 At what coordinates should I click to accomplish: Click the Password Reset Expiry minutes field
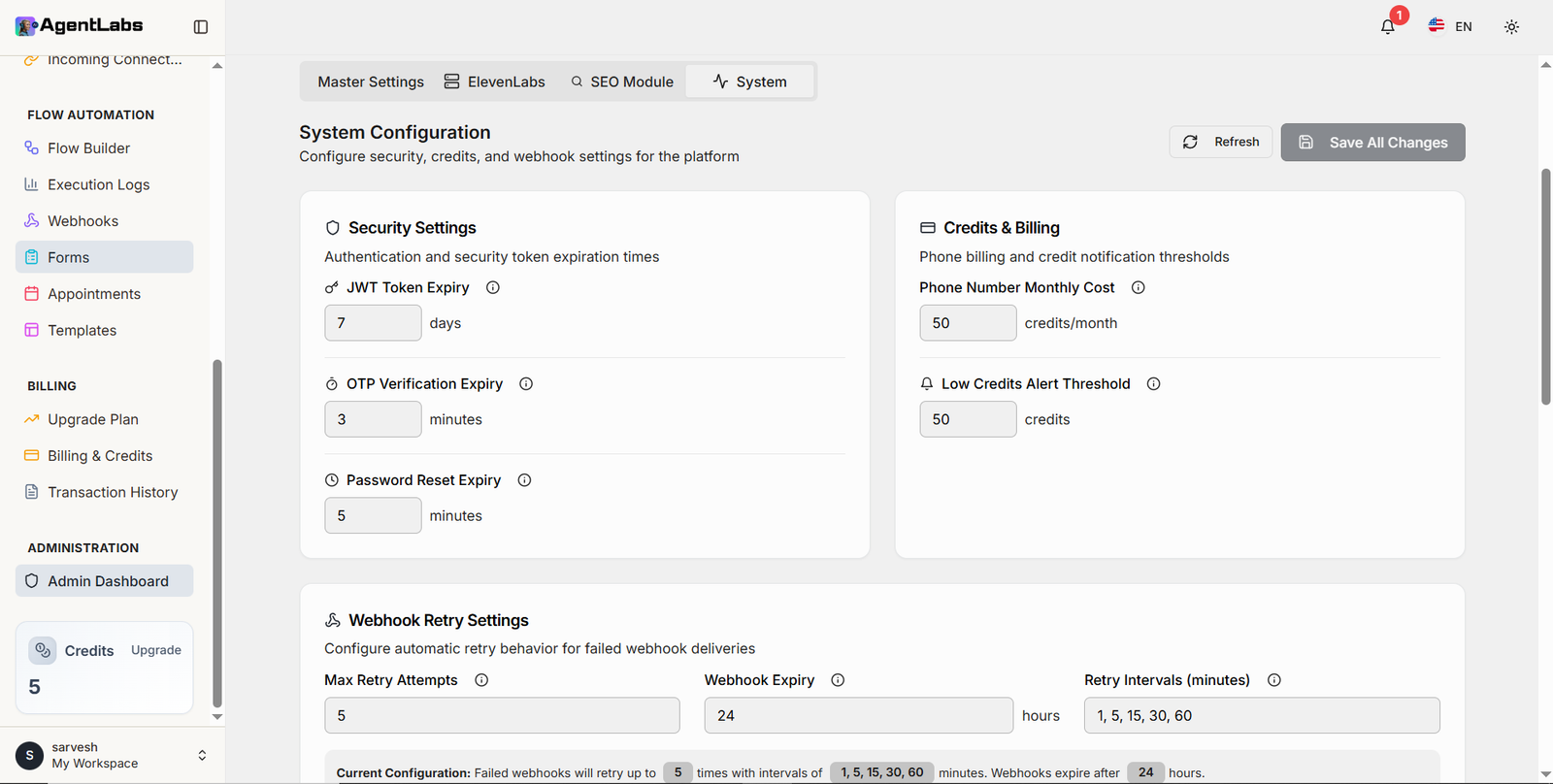click(373, 515)
